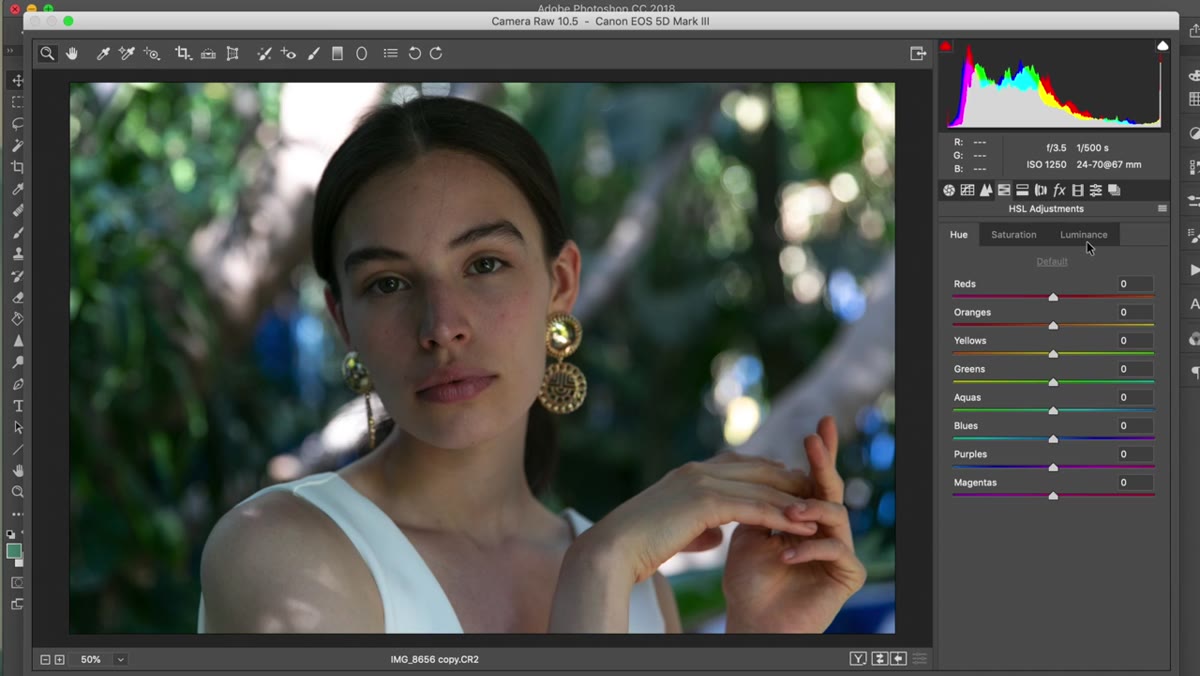The height and width of the screenshot is (676, 1200).
Task: Open the Snapshots panel tab
Action: 1114,190
